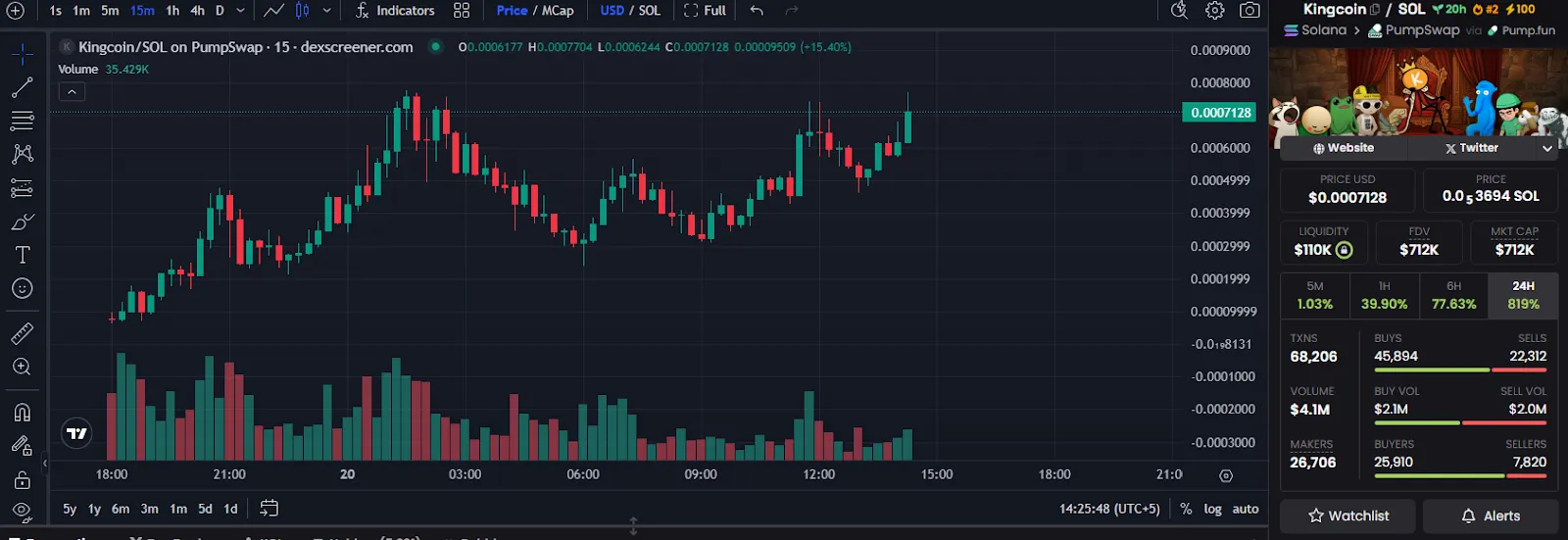Open the forecasting and measurement tools
The width and height of the screenshot is (1568, 540).
pyautogui.click(x=22, y=188)
